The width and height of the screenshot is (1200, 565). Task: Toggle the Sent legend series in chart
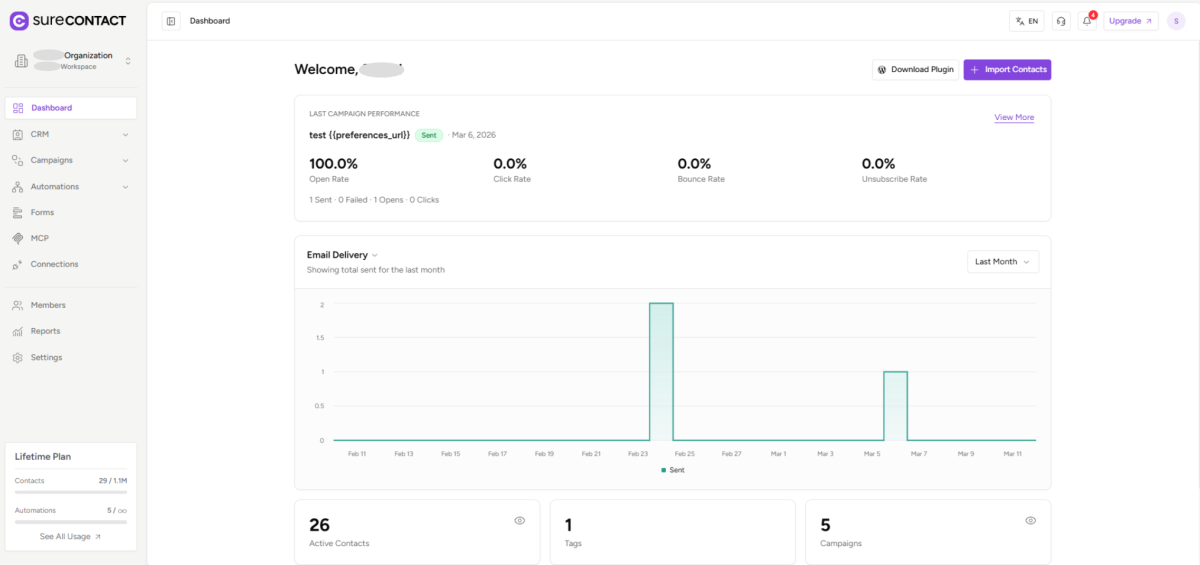672,470
